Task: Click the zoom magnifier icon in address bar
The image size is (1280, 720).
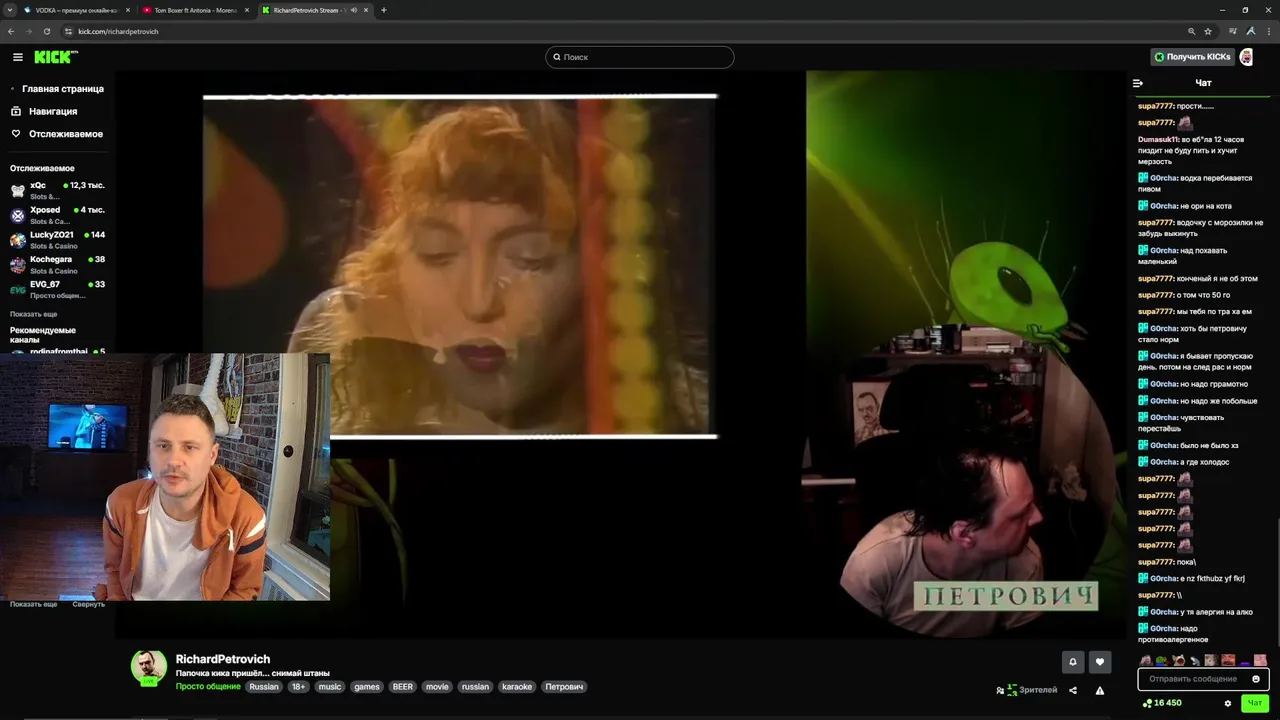Action: [1192, 31]
